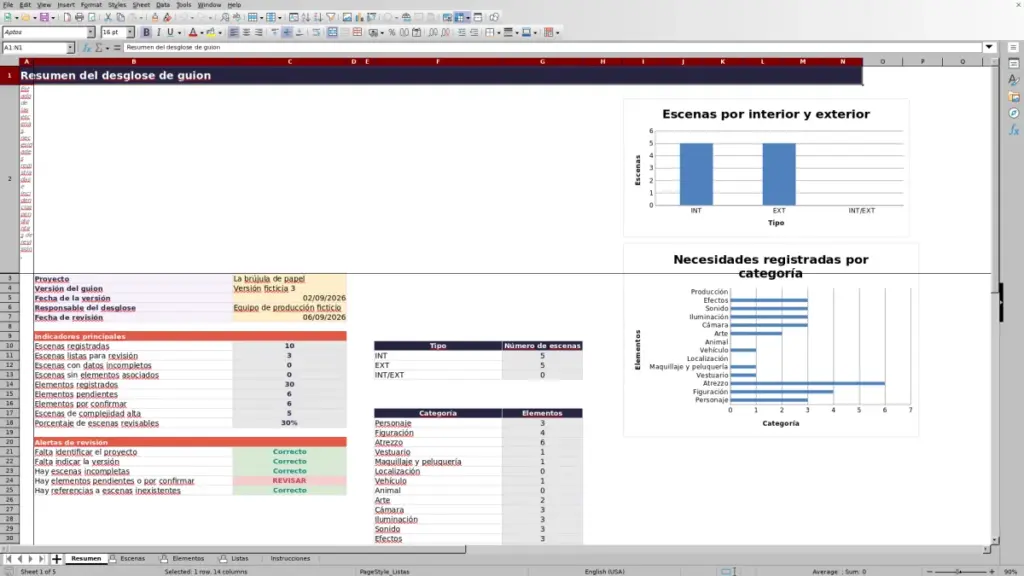Click the Find and Replace icon
This screenshot has width=1024, height=576.
point(225,18)
